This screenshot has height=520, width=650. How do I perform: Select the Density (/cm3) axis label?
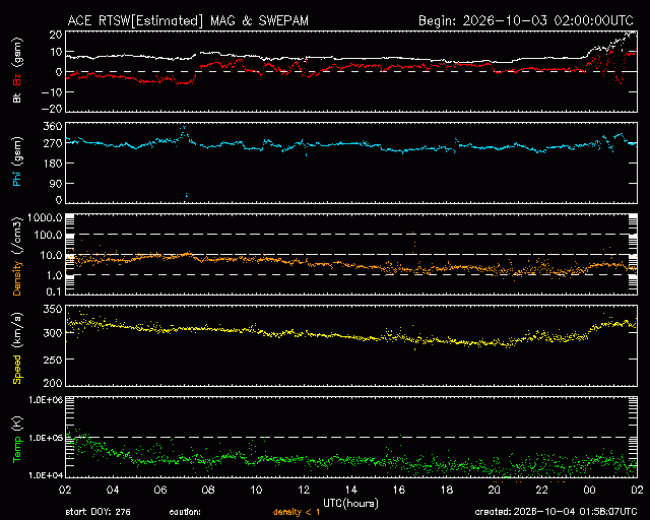pyautogui.click(x=17, y=256)
